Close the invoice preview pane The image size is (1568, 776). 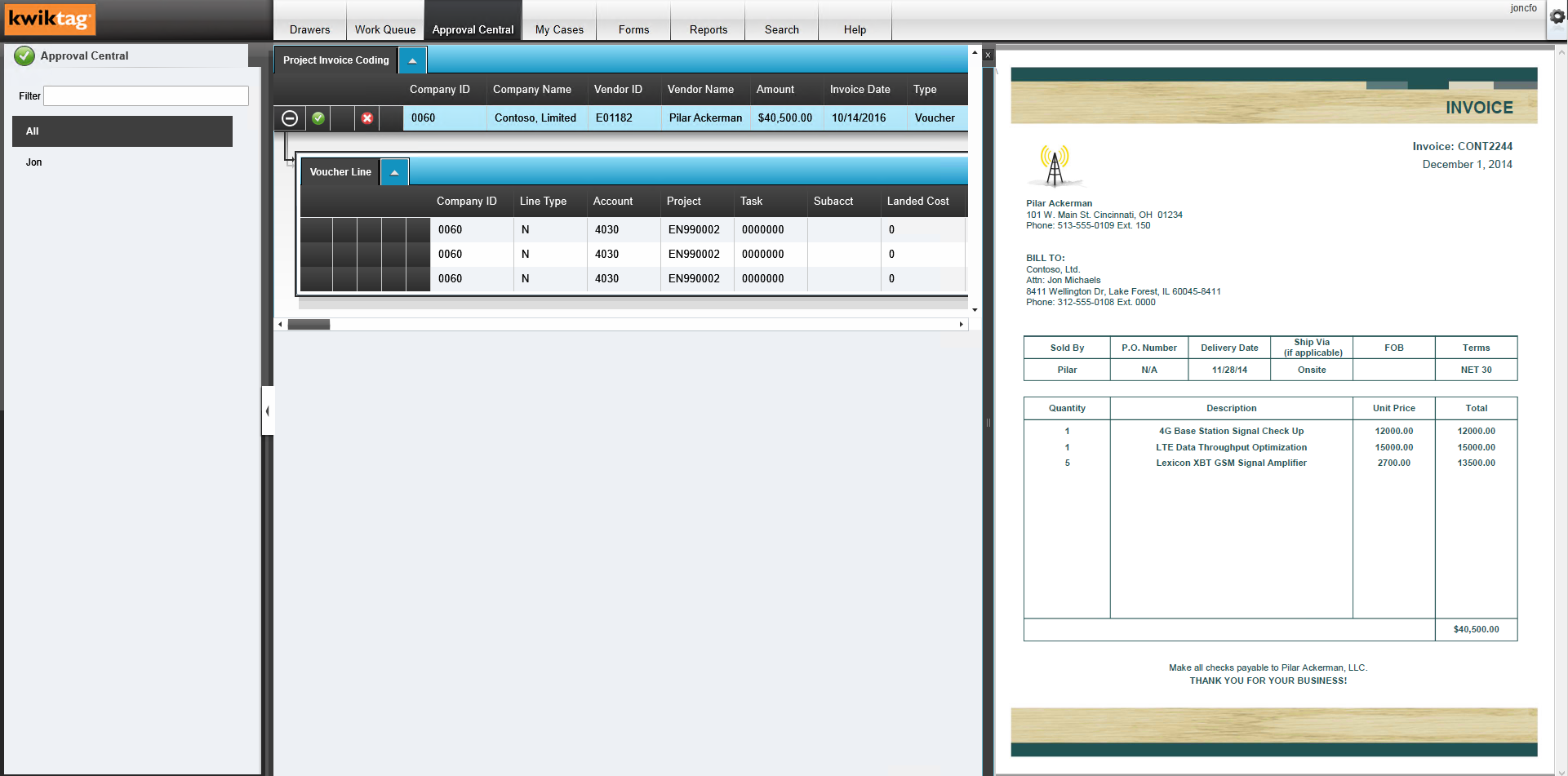pos(988,55)
